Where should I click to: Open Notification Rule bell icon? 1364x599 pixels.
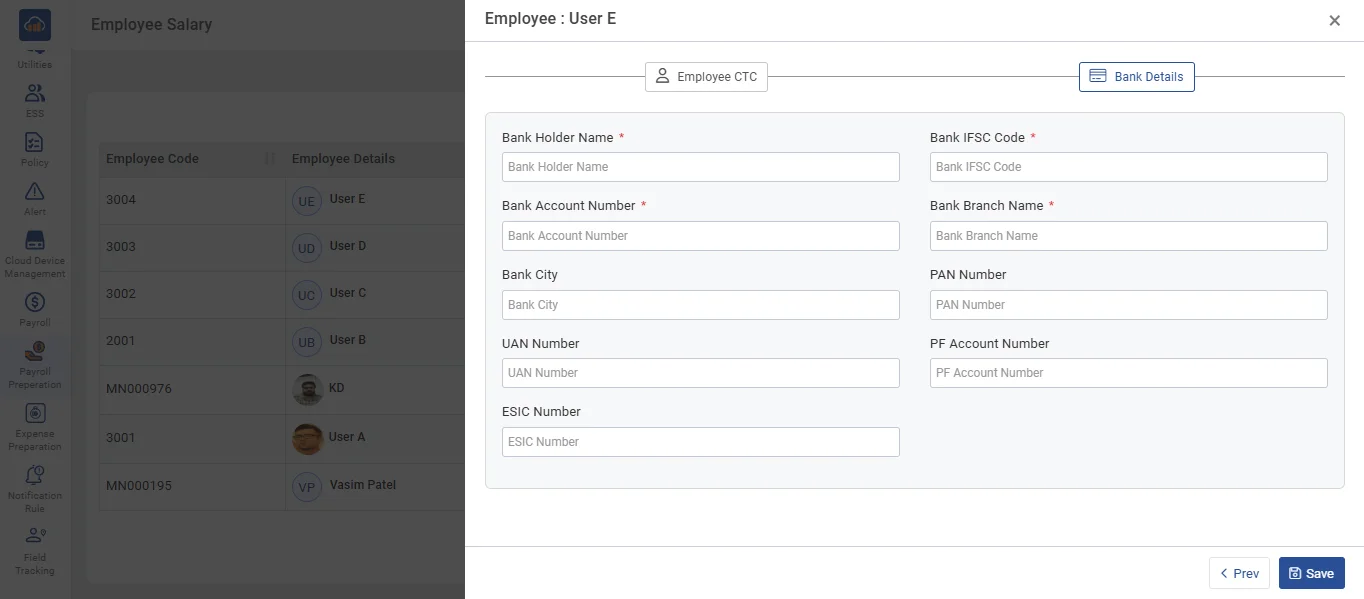coord(35,476)
